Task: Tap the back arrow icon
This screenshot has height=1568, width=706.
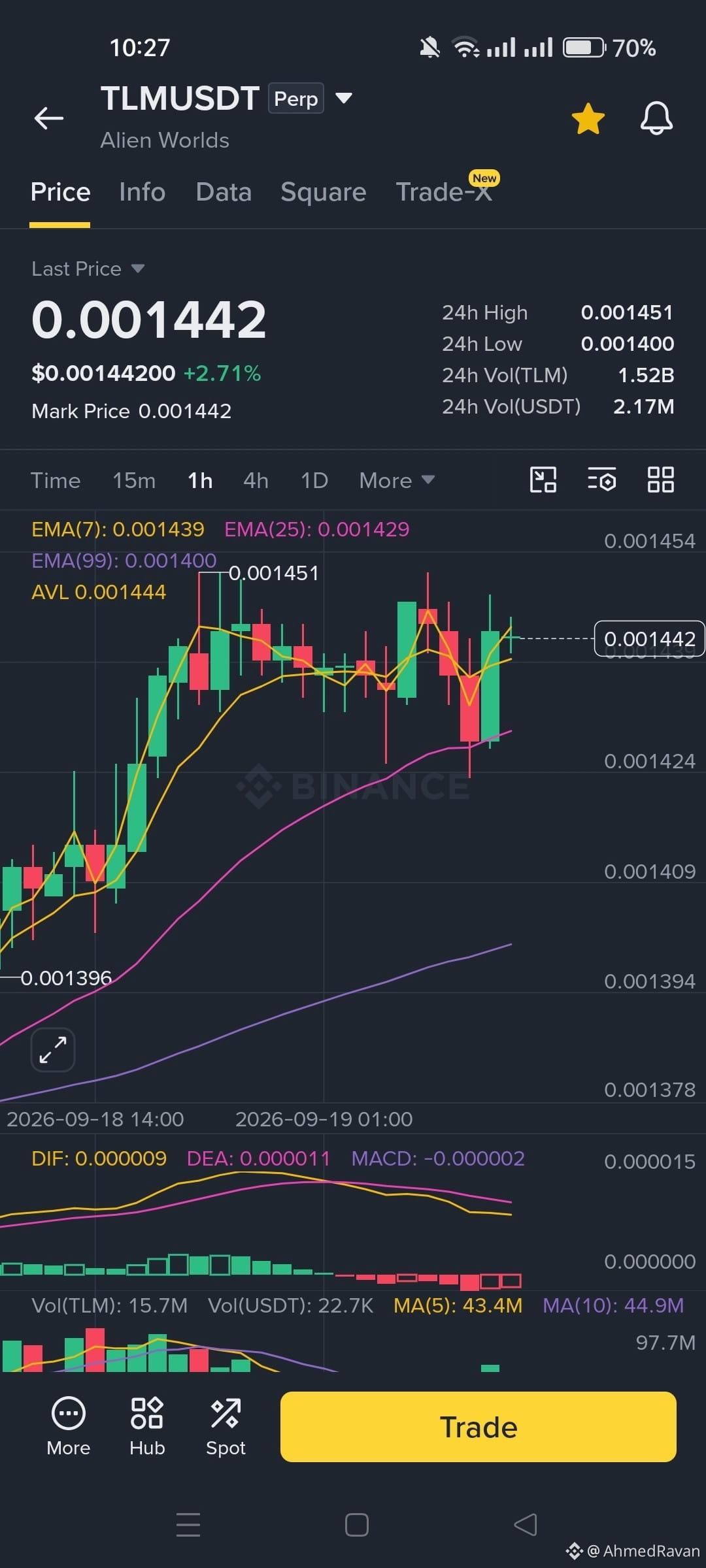Action: [49, 118]
